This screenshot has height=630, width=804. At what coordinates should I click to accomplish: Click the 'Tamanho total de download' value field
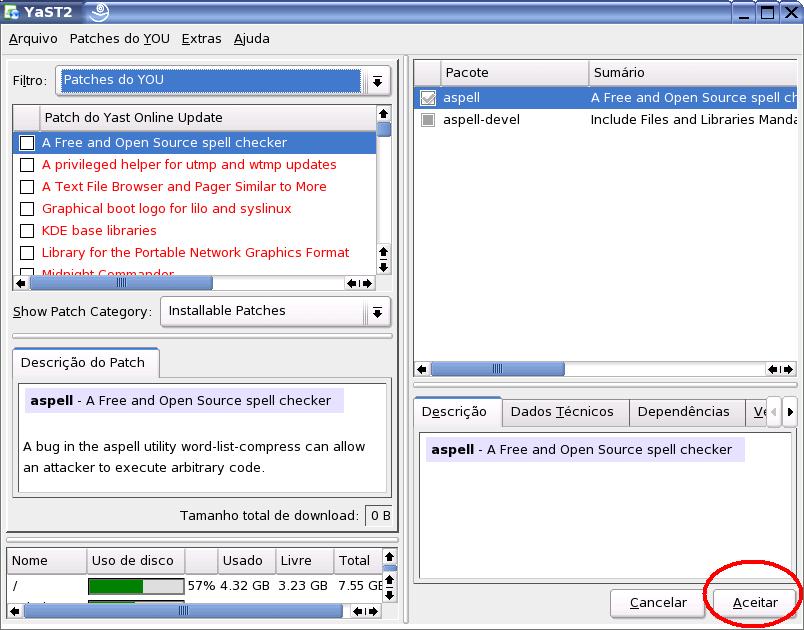coord(379,516)
